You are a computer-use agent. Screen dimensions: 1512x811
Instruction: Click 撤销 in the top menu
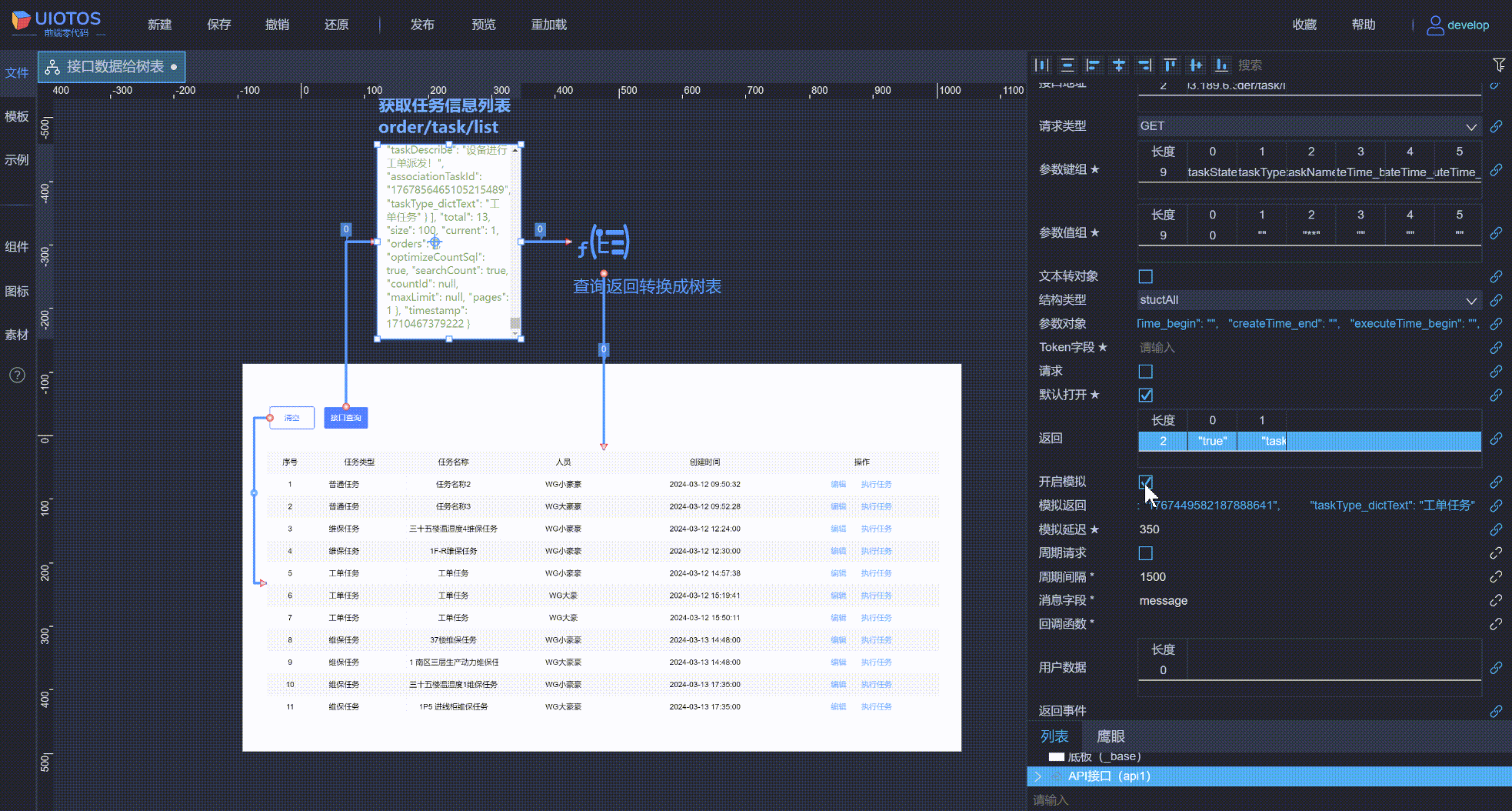pyautogui.click(x=278, y=25)
